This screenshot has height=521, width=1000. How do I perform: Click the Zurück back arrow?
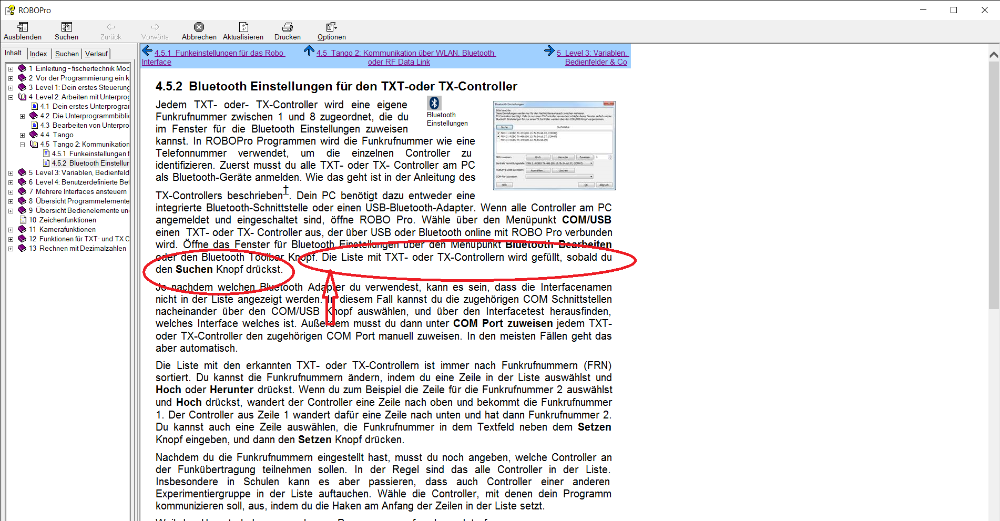pos(110,27)
